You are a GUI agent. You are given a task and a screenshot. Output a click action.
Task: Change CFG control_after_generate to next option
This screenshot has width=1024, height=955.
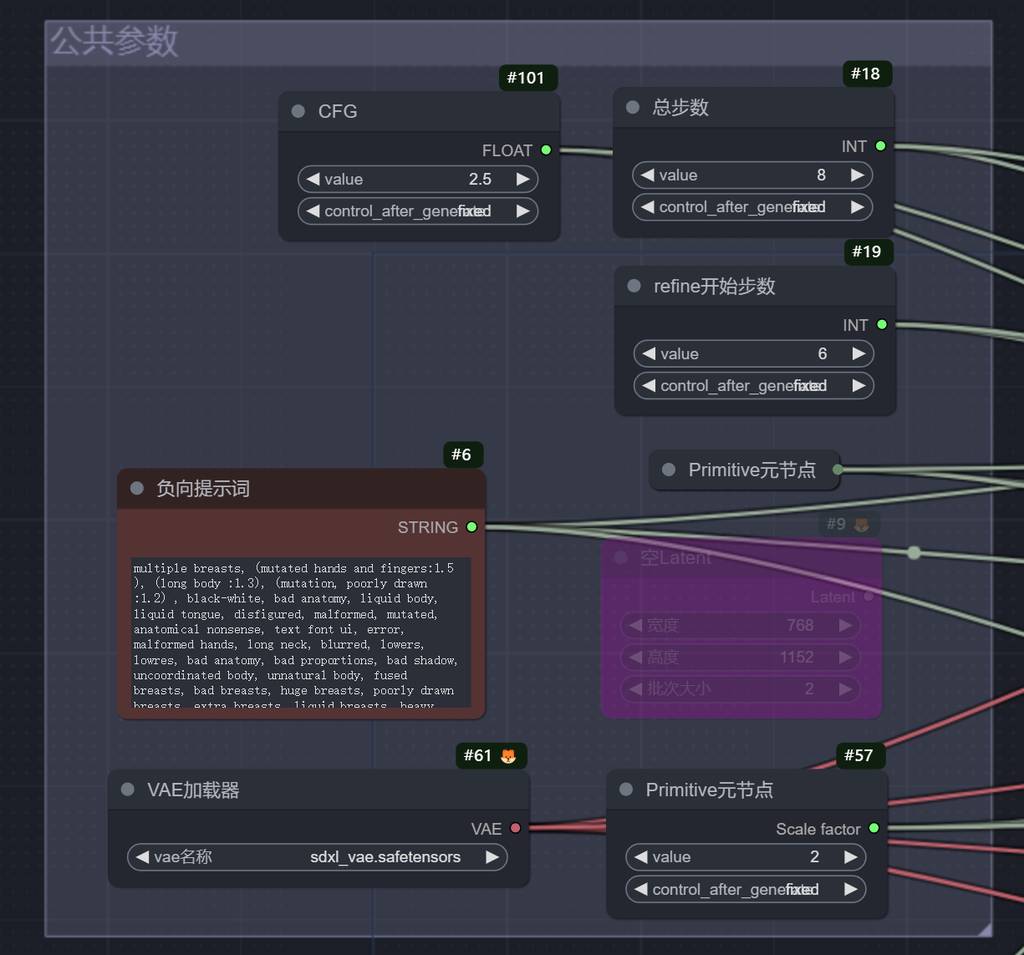[523, 211]
